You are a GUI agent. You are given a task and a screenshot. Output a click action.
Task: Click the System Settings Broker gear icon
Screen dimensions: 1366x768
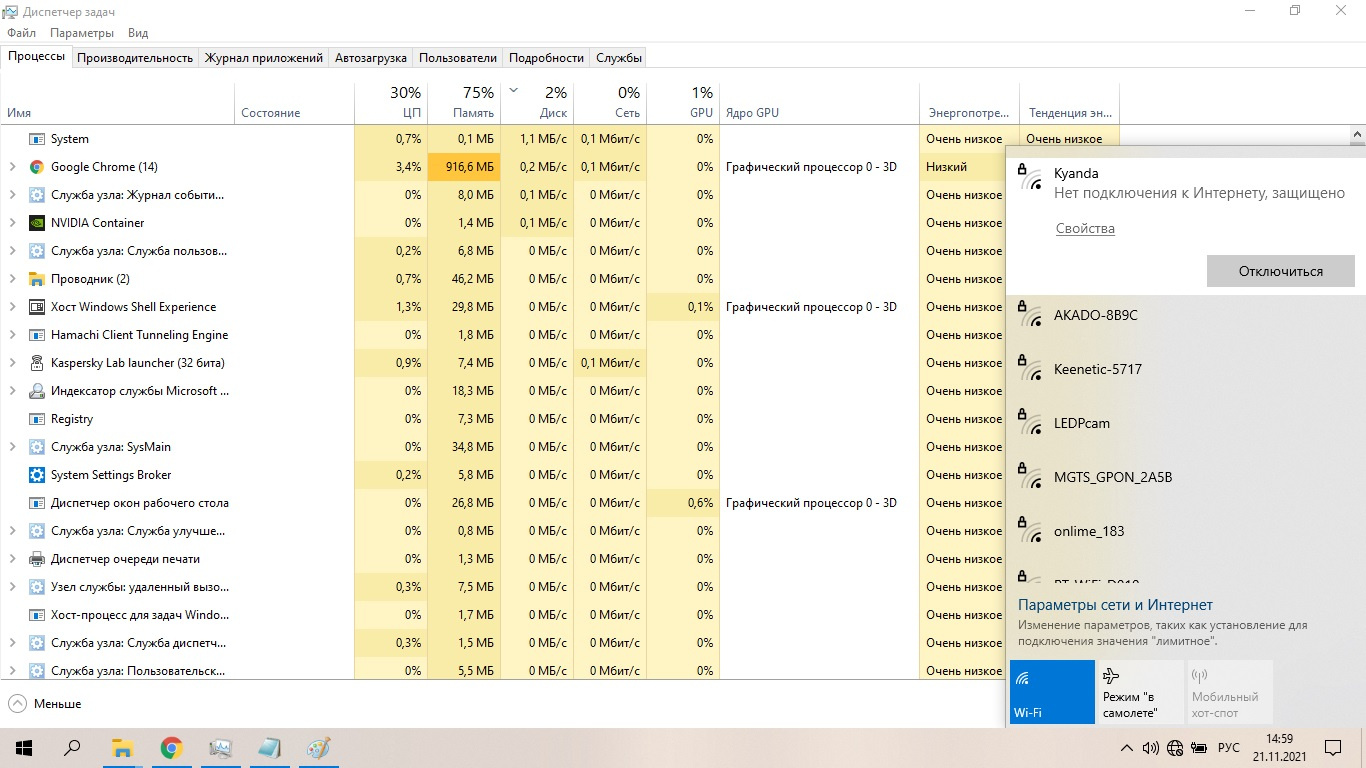37,475
